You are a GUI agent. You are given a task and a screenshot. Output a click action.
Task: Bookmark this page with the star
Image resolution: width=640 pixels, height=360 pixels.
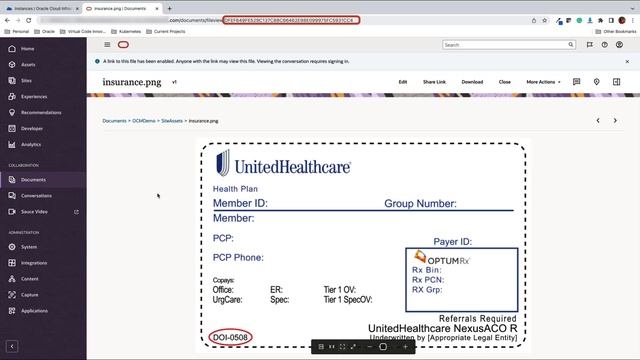pyautogui.click(x=544, y=20)
